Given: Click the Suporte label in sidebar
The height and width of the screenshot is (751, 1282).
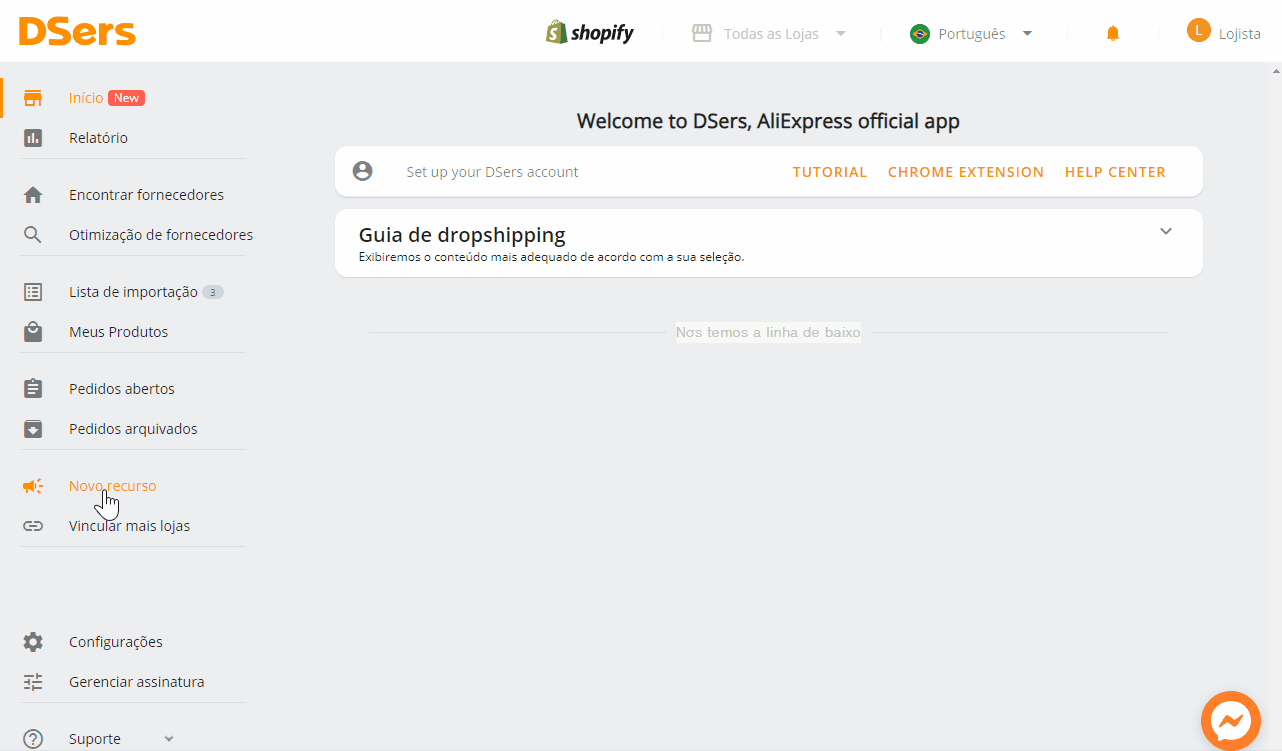Looking at the screenshot, I should (95, 739).
